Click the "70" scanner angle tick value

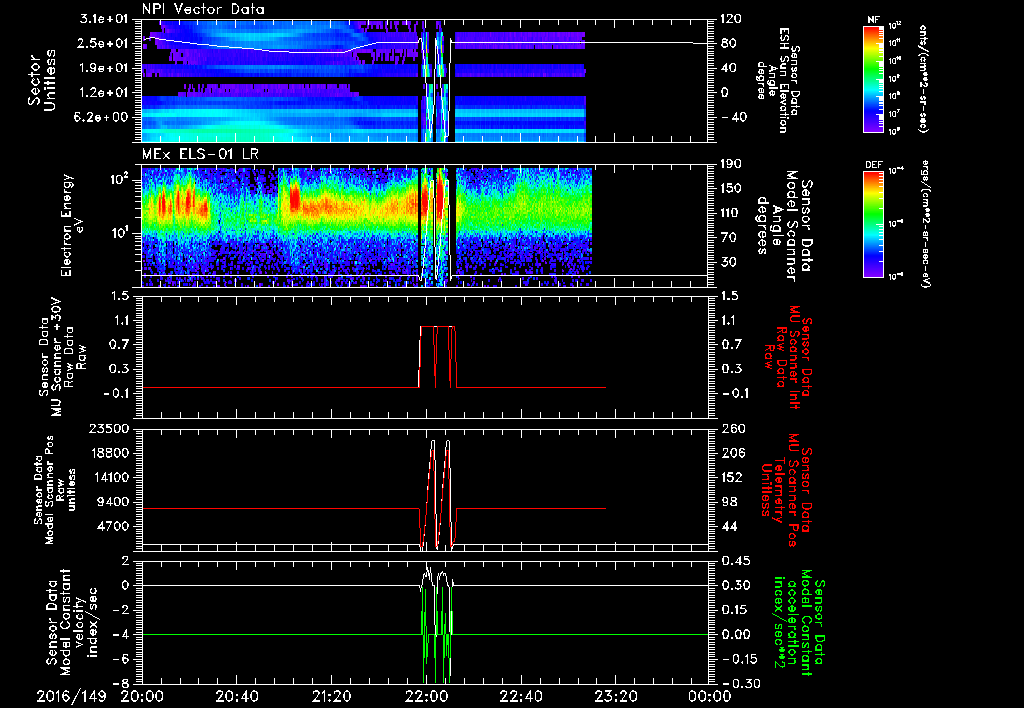[x=728, y=238]
